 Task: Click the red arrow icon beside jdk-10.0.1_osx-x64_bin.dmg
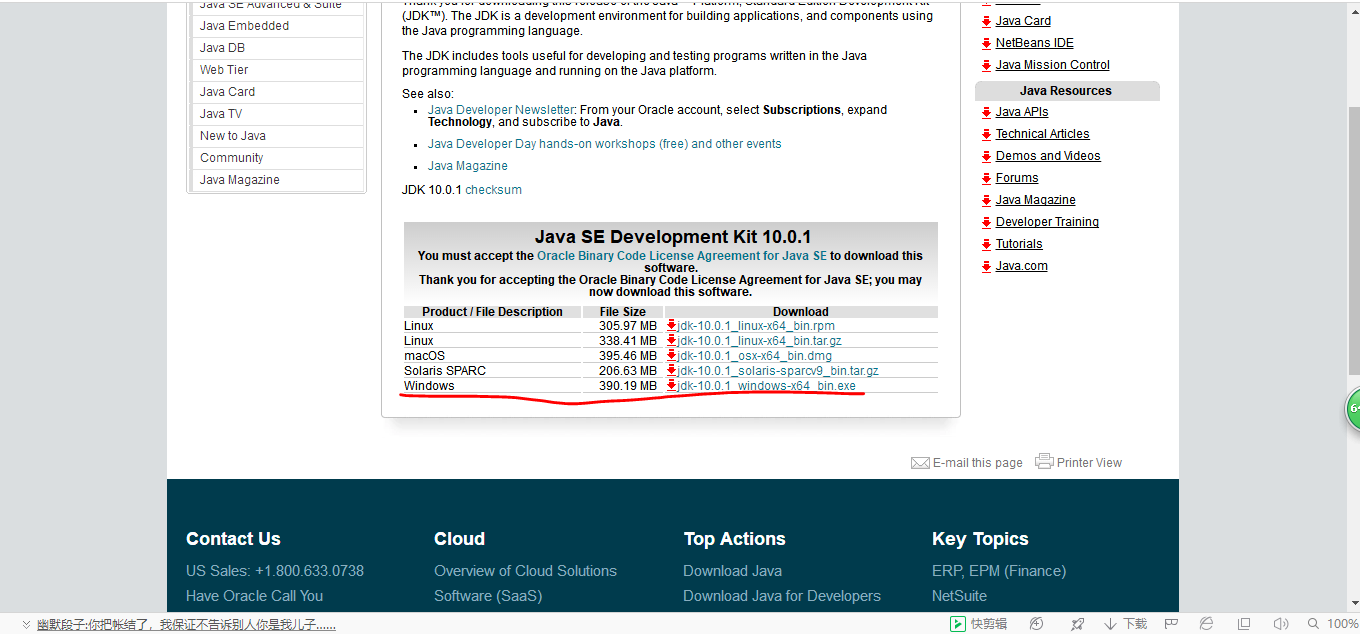coord(672,355)
